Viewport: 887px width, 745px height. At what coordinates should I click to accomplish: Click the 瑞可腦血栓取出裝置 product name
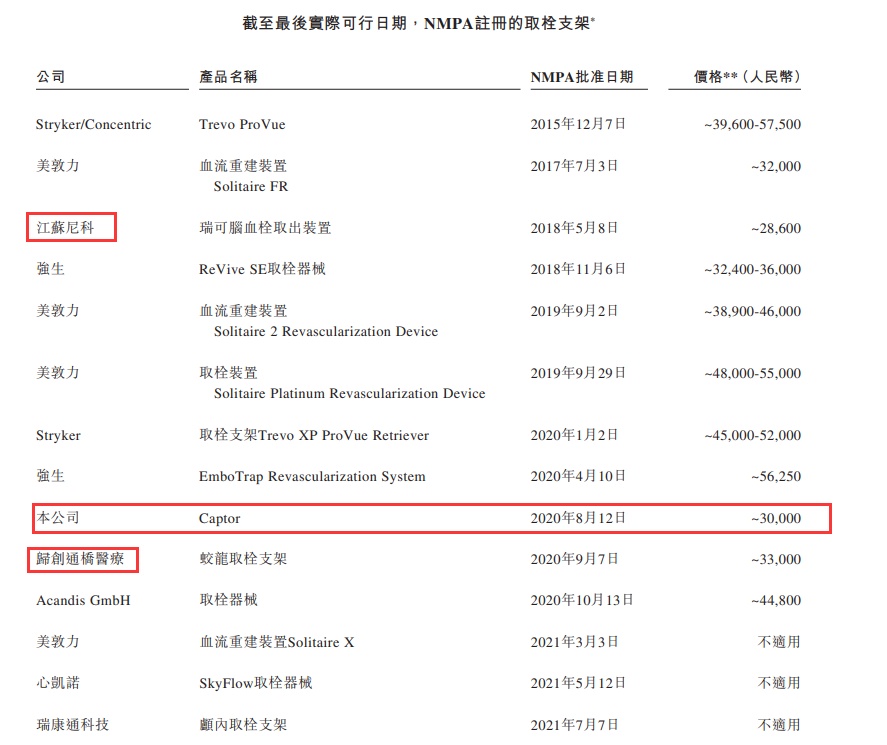tap(265, 228)
